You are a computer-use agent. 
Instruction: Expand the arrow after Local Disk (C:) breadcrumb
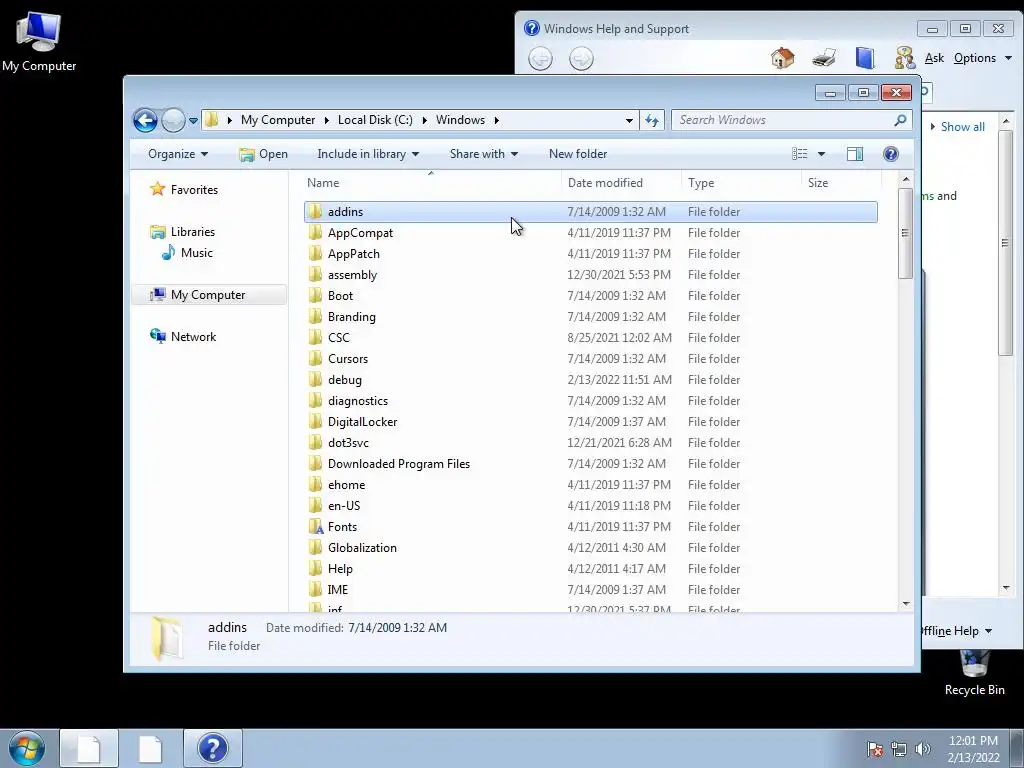[424, 120]
